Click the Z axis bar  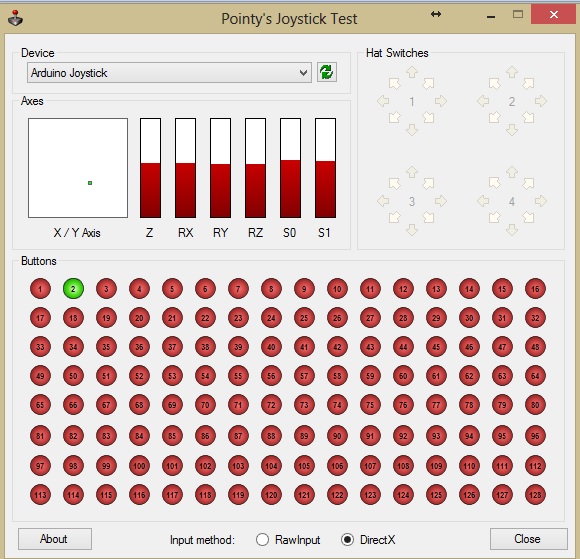[151, 168]
